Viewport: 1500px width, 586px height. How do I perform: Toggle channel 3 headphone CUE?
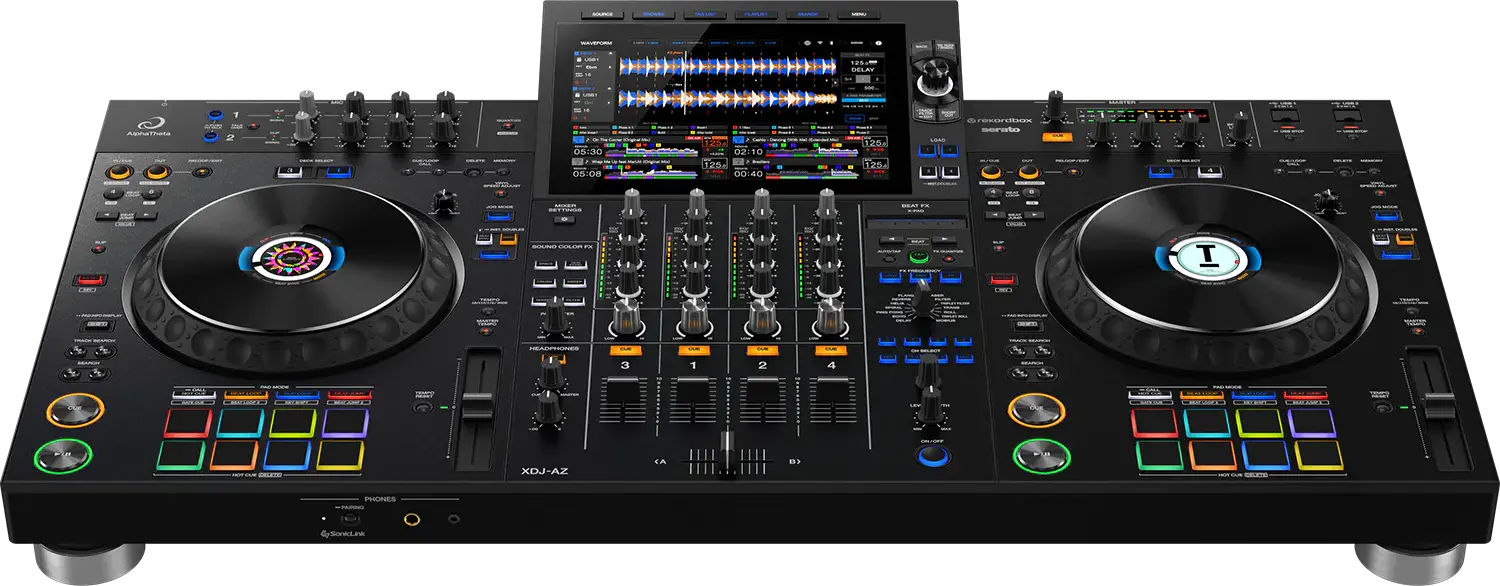coord(625,349)
